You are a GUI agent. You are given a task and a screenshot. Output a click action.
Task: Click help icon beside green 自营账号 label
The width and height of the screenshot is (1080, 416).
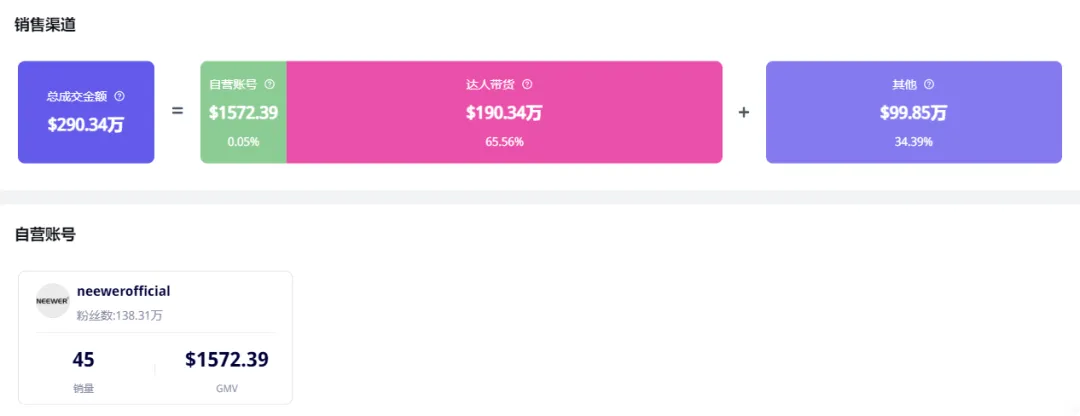(x=269, y=85)
